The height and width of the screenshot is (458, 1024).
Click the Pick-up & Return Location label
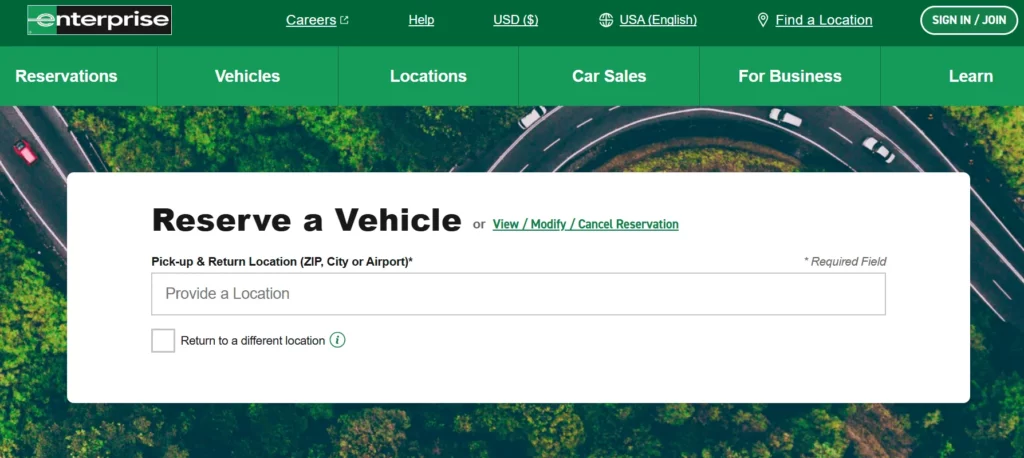(282, 261)
